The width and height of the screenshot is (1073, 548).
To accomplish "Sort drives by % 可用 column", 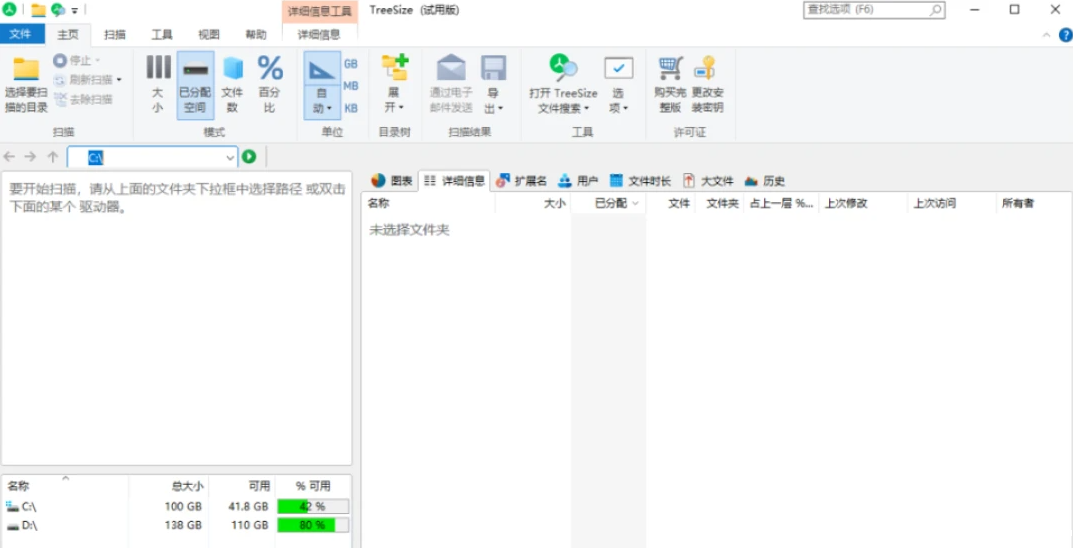I will [313, 486].
